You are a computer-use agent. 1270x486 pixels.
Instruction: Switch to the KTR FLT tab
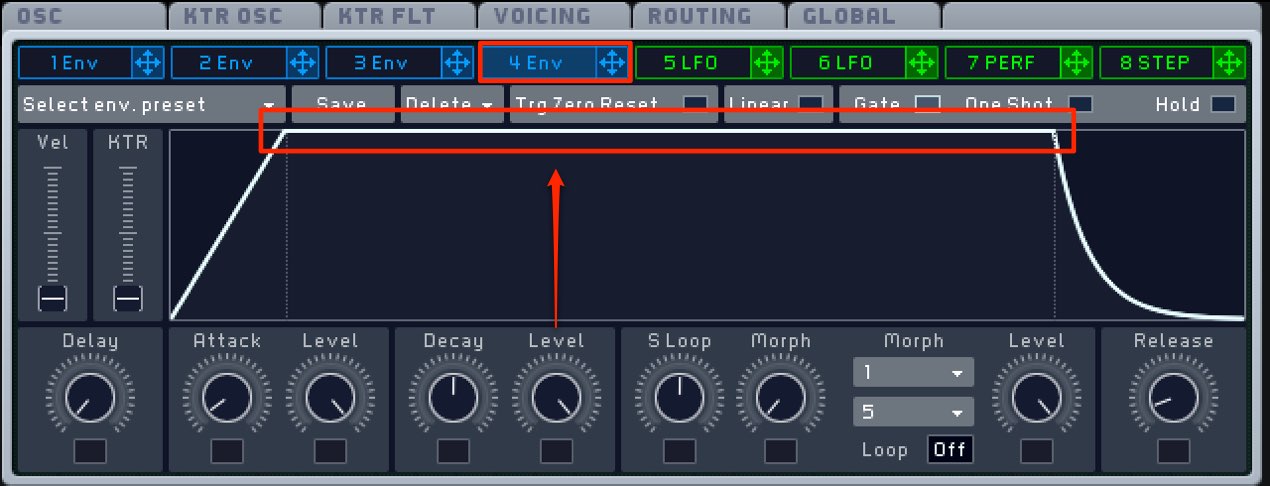pos(398,16)
